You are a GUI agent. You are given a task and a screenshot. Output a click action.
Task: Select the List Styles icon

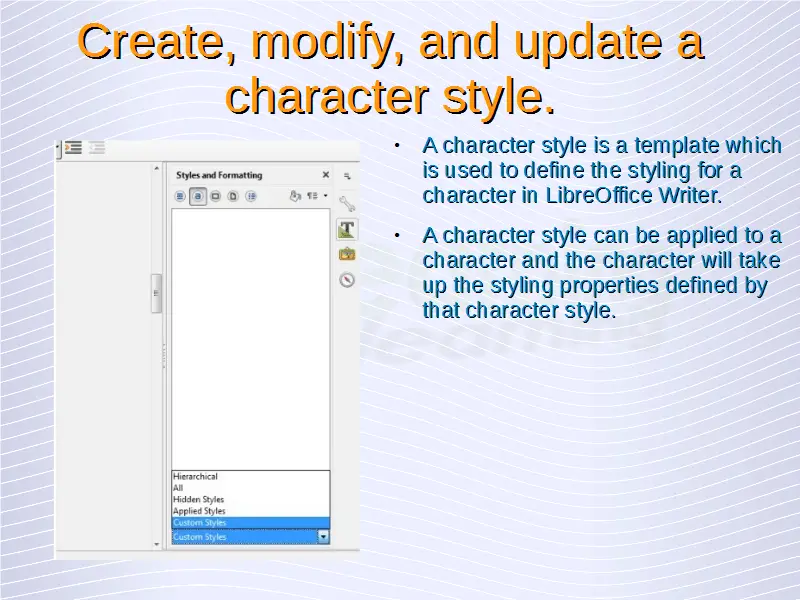coord(251,196)
